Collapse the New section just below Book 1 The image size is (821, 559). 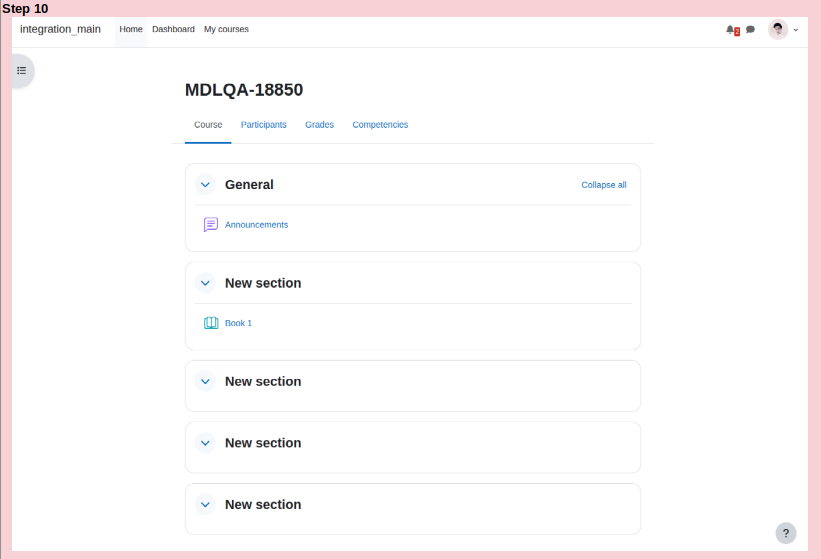pyautogui.click(x=205, y=382)
